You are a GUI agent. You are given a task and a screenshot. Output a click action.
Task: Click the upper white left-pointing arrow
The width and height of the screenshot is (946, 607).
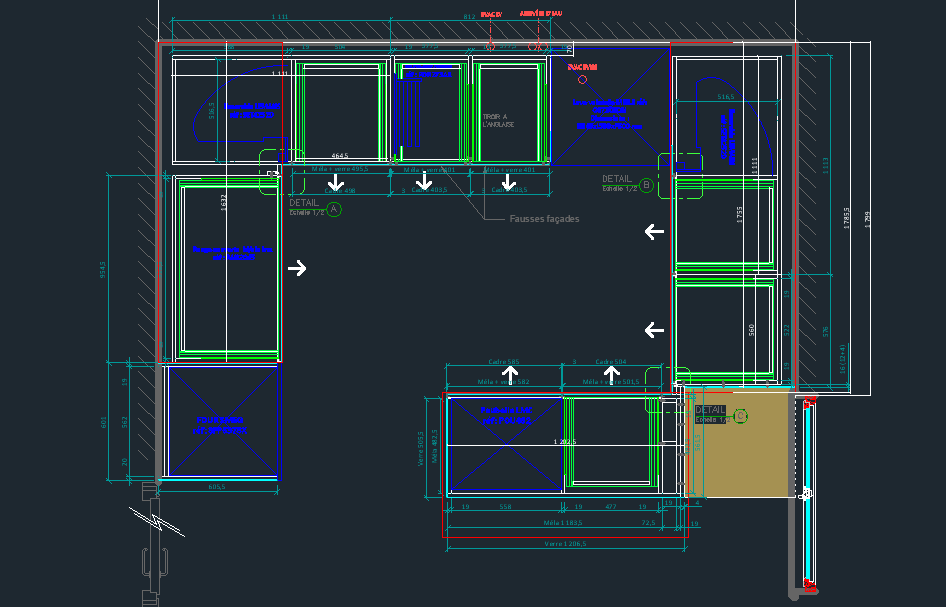[x=654, y=232]
